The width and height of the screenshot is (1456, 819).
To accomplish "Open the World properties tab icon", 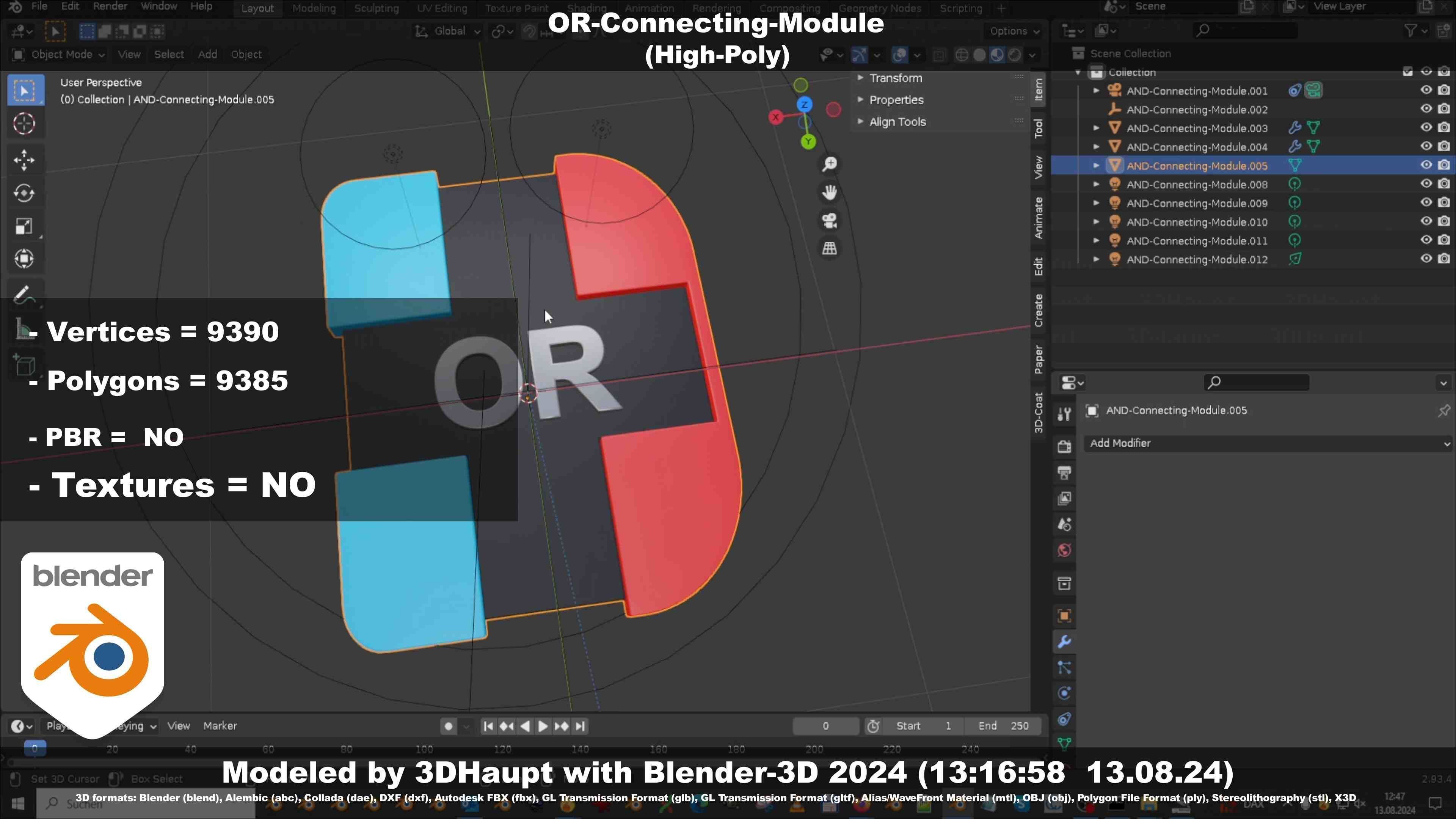I will click(x=1064, y=551).
